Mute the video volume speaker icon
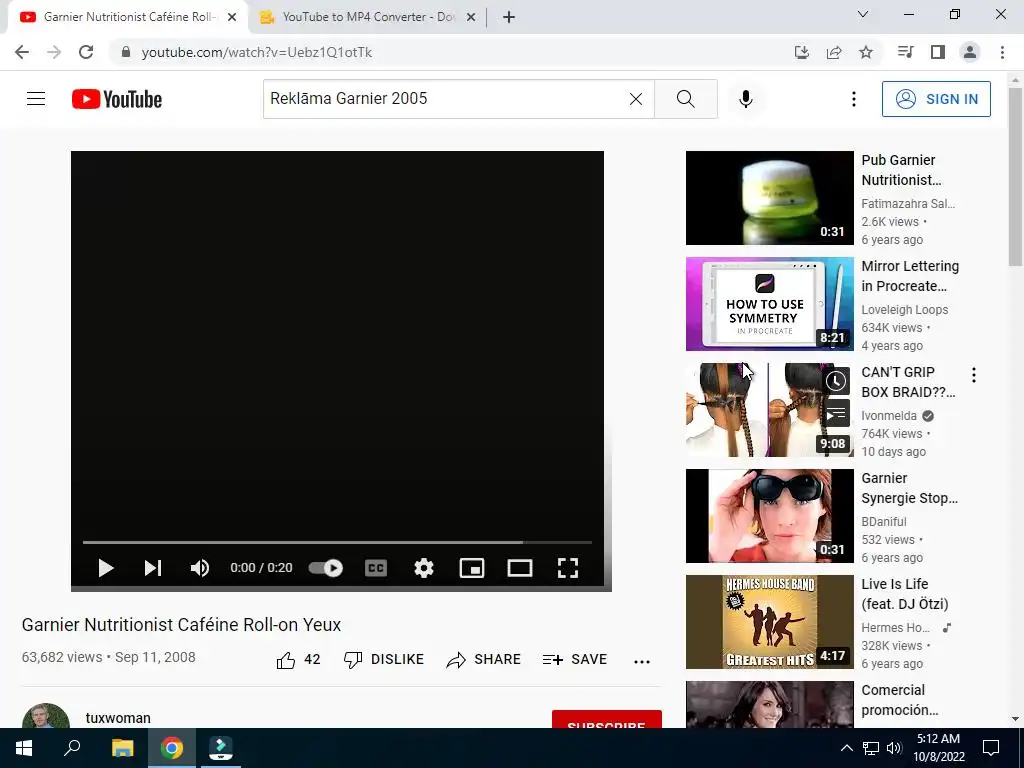The image size is (1024, 768). (200, 568)
